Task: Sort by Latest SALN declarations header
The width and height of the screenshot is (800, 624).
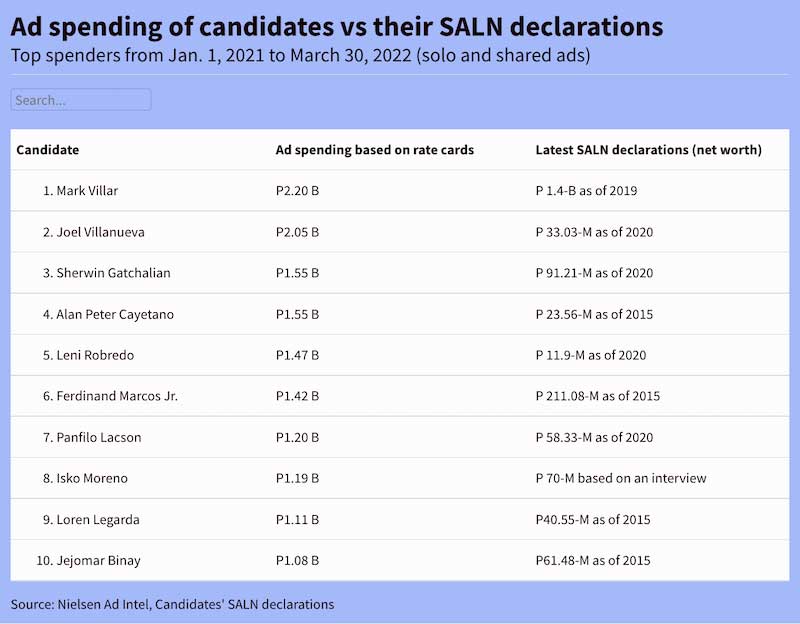Action: [648, 149]
